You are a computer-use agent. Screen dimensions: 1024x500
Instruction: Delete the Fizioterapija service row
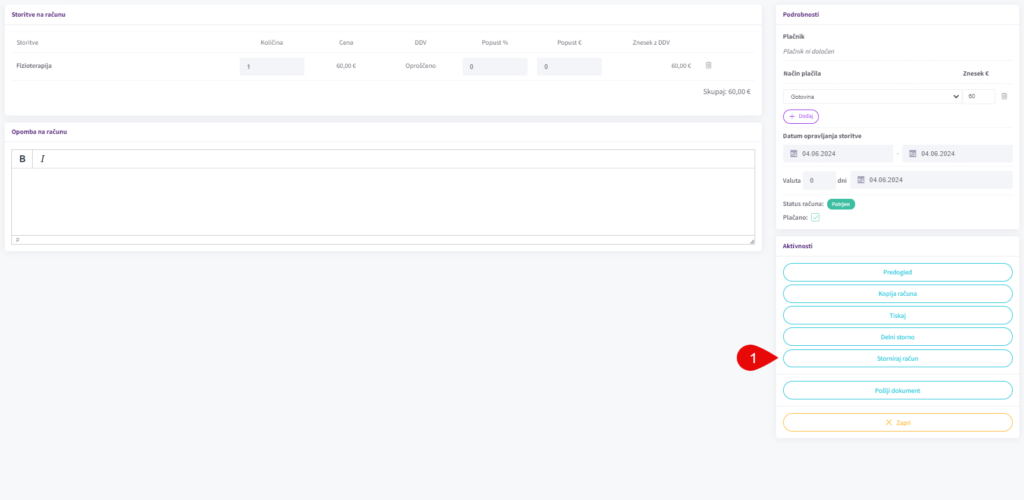[708, 66]
